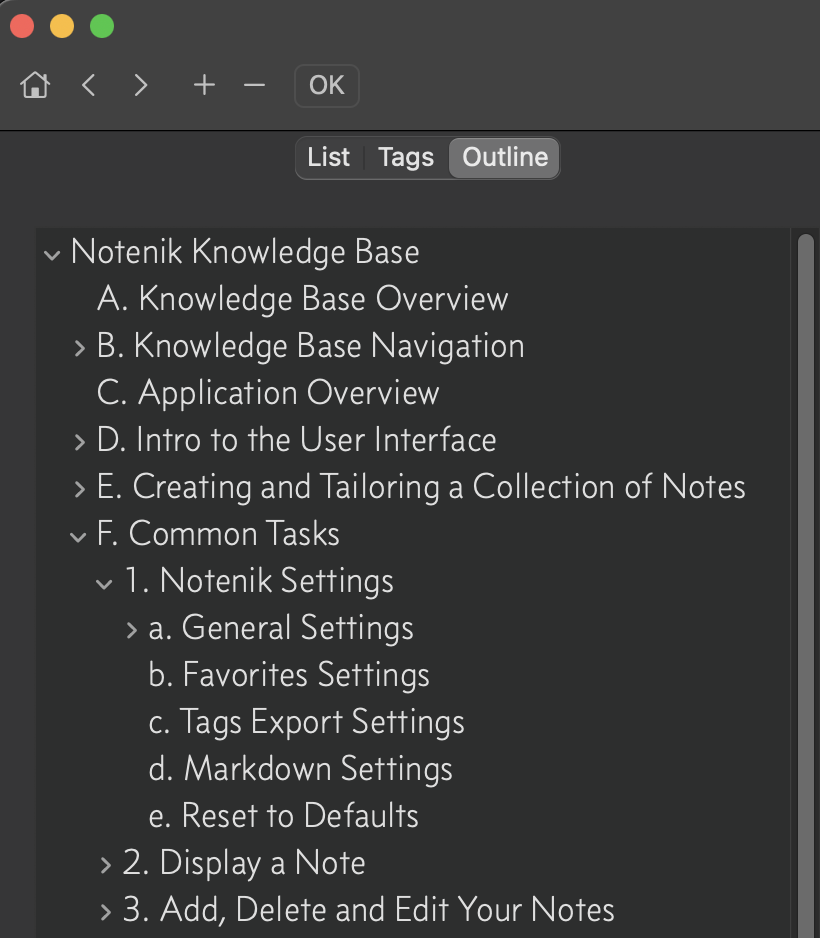820x938 pixels.
Task: Go back with the left arrow
Action: click(89, 85)
